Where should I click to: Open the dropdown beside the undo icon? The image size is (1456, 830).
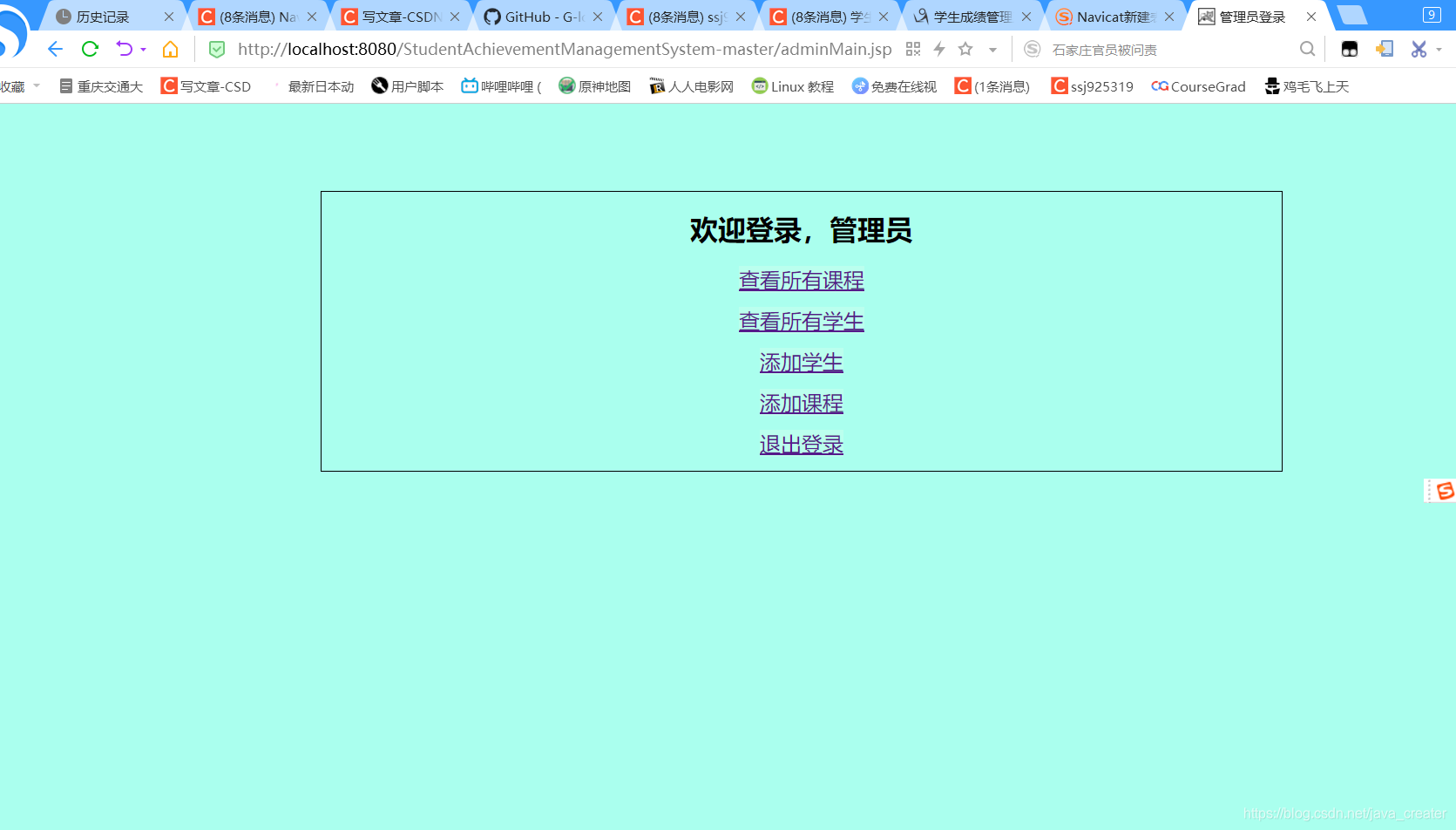(144, 50)
